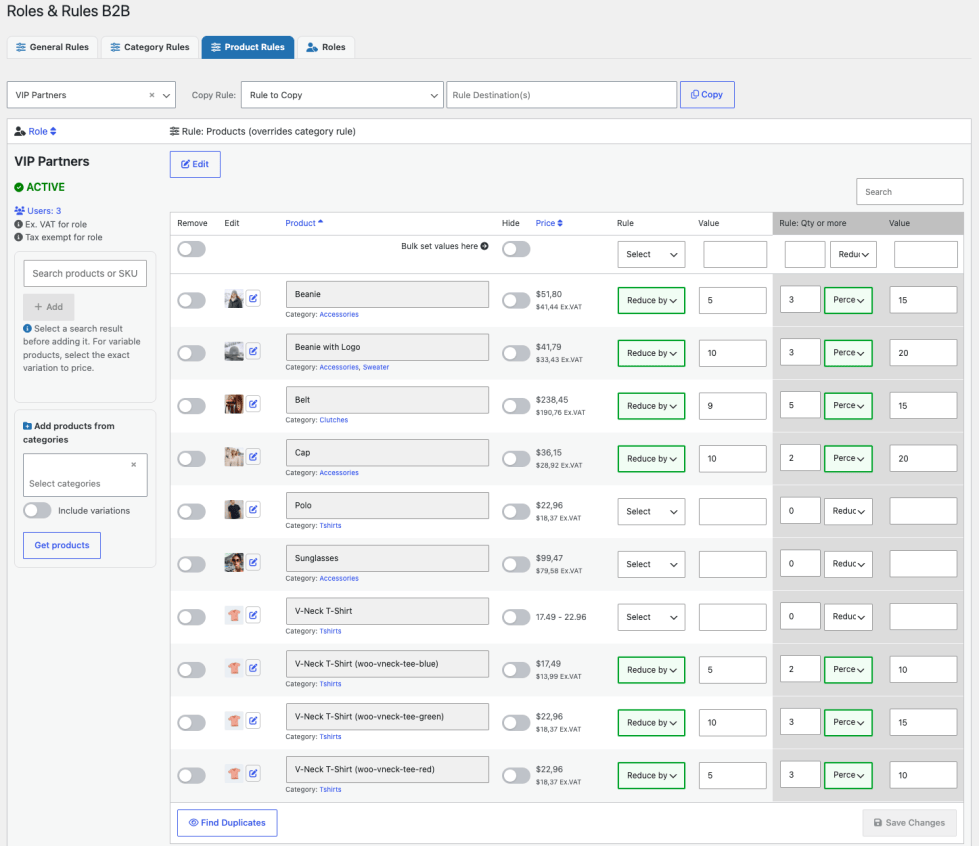Viewport: 979px width, 846px height.
Task: Click the green ACTIVE status checkmark
Action: point(19,187)
